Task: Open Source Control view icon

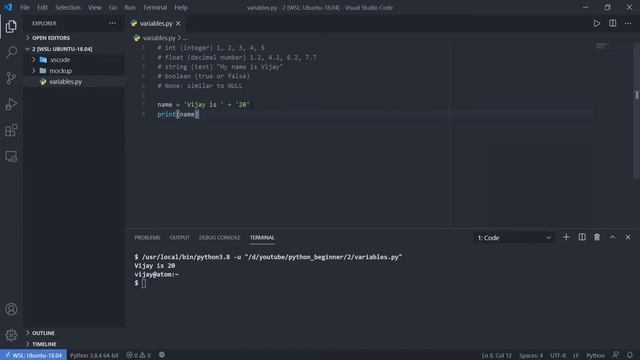Action: point(11,78)
